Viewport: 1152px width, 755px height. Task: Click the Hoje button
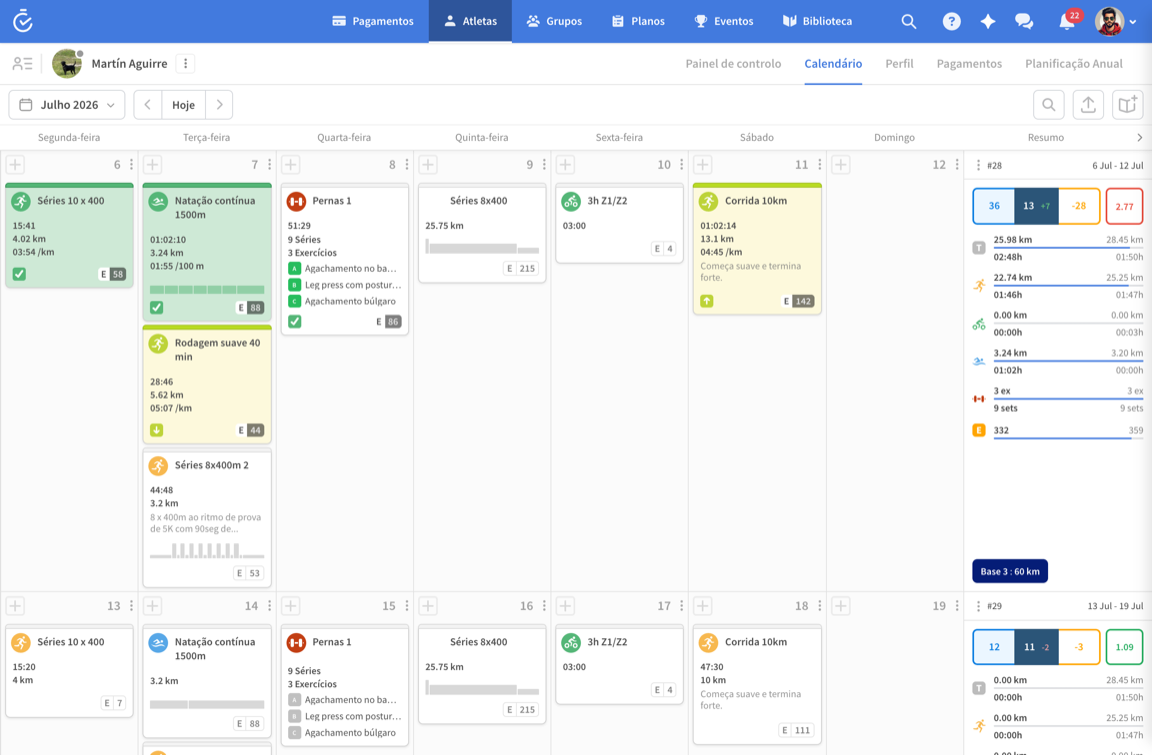[x=184, y=105]
